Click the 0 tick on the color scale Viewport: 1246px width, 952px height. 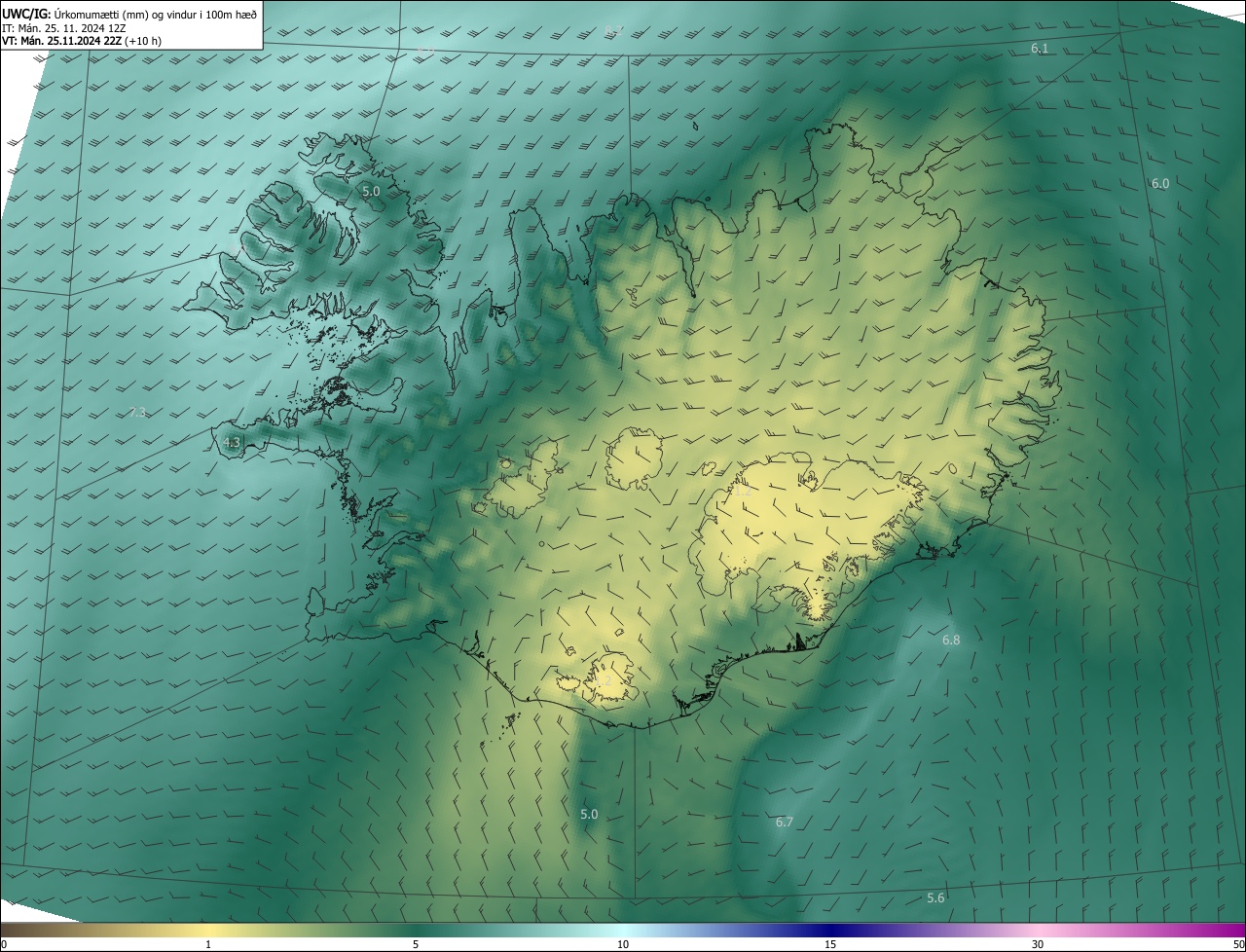(x=3, y=945)
